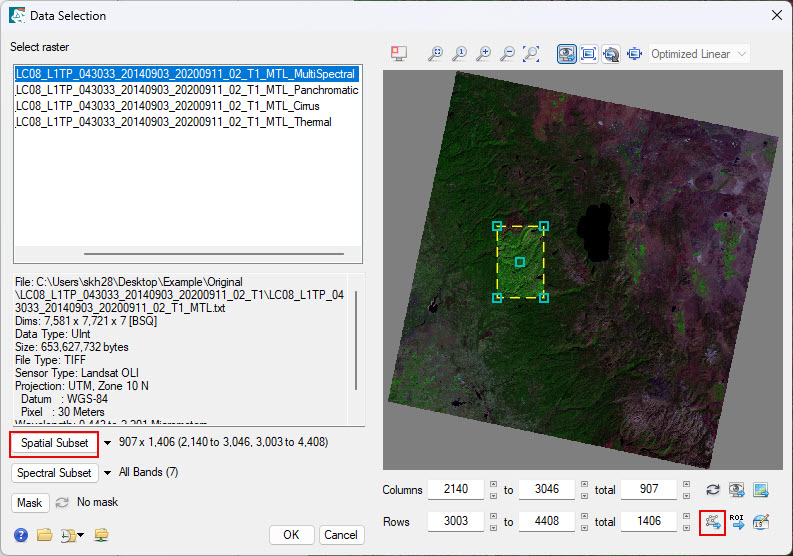The width and height of the screenshot is (793, 556).
Task: Click the Columns start field showing 2140
Action: [456, 489]
